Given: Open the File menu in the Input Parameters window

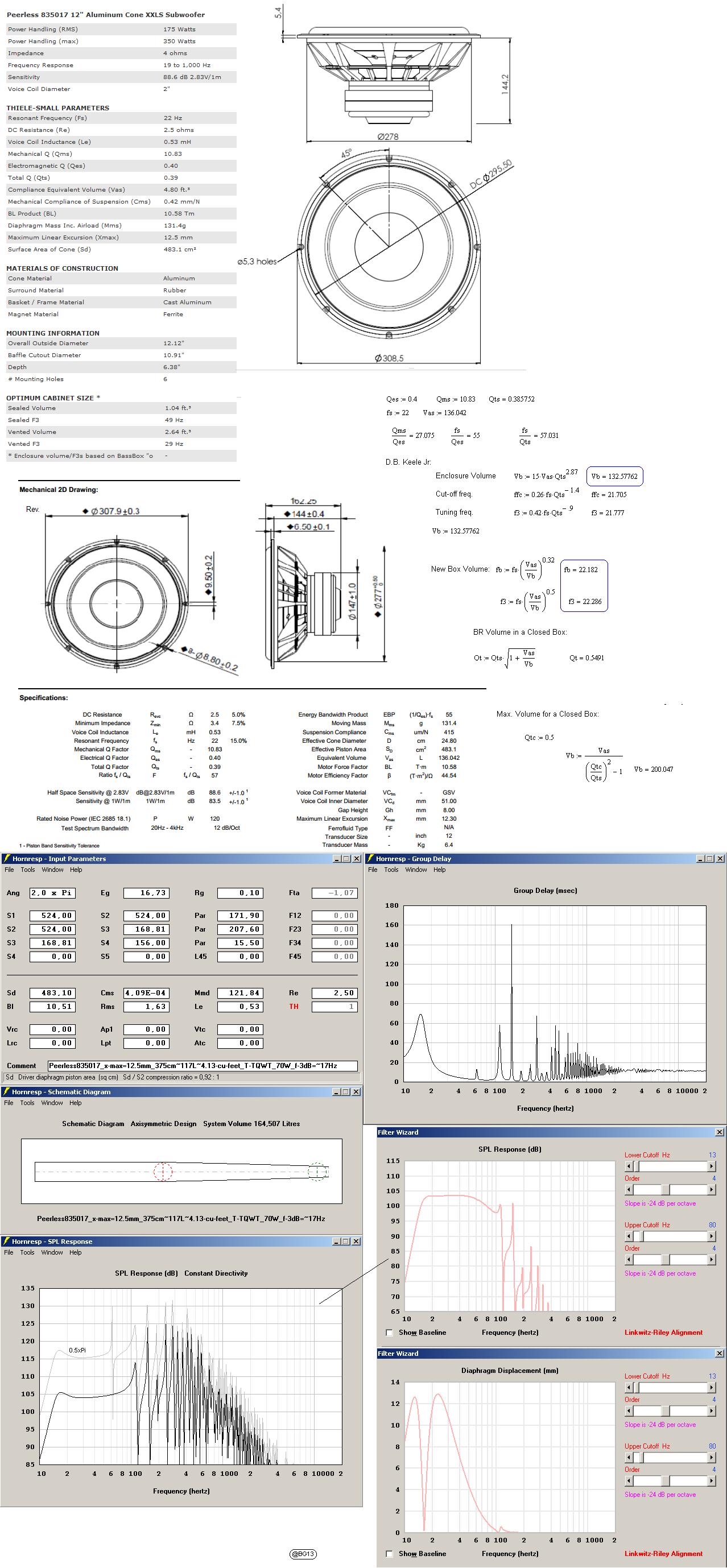Looking at the screenshot, I should [x=9, y=869].
